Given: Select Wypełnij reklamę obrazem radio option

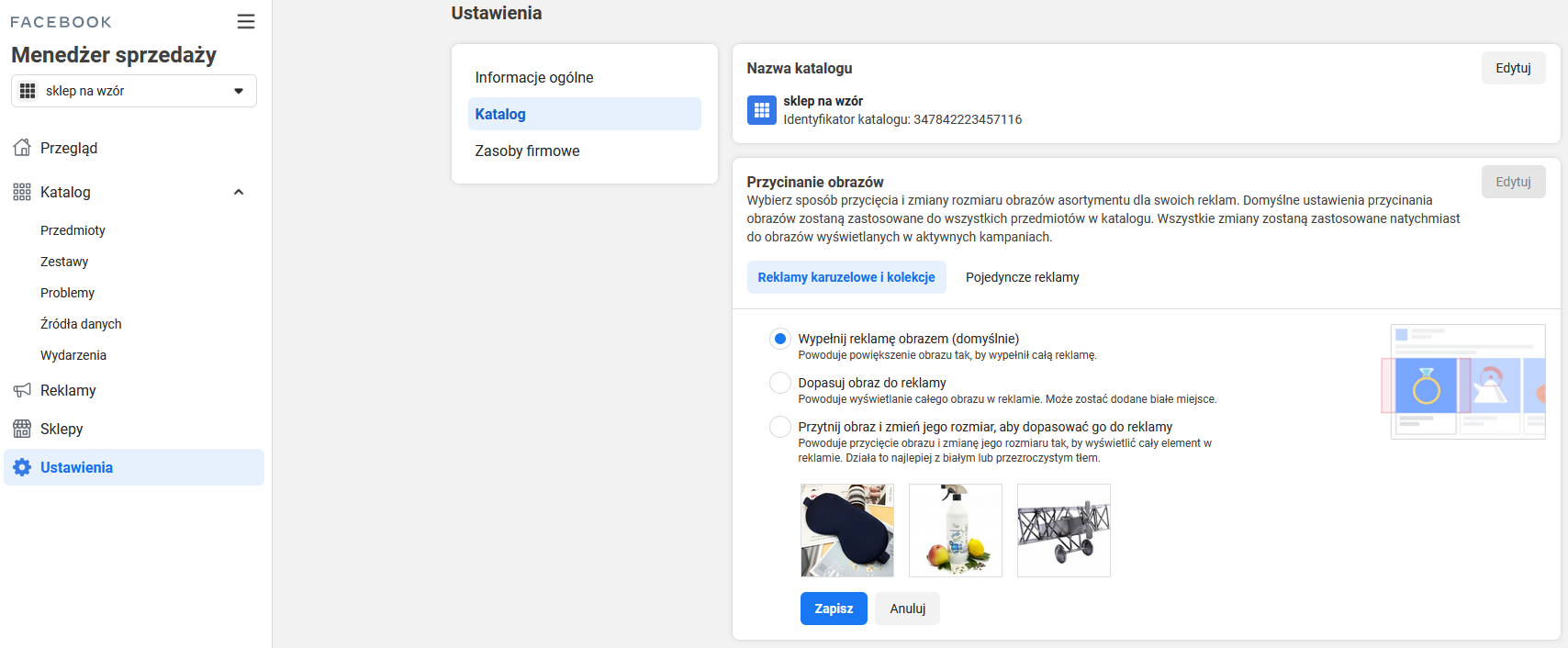Looking at the screenshot, I should (x=779, y=339).
